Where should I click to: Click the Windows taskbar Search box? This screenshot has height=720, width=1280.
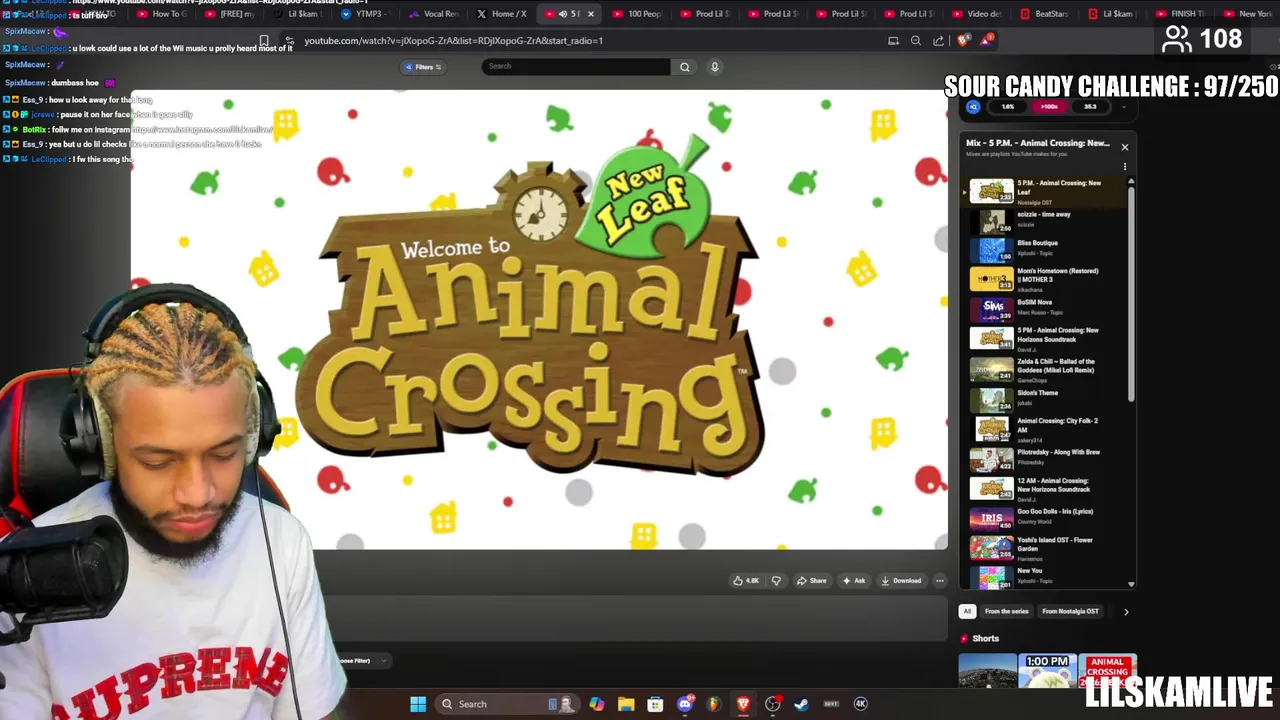pyautogui.click(x=508, y=704)
